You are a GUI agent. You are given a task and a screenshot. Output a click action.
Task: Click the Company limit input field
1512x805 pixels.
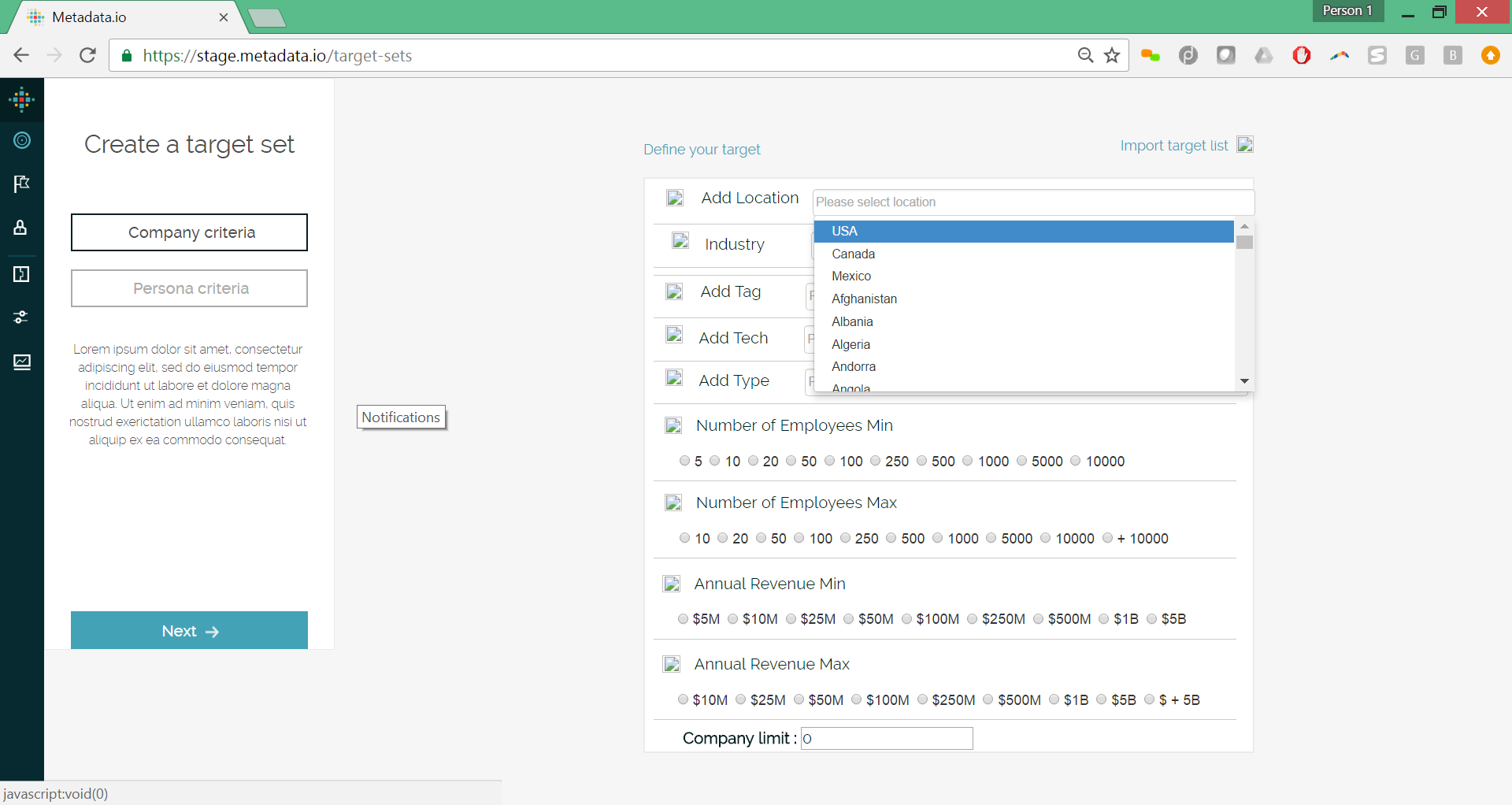click(887, 738)
